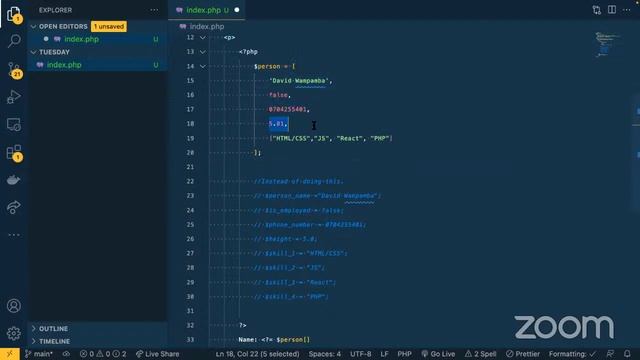Viewport: 640px width, 360px height.
Task: Click 1 unsaved badge
Action: [x=109, y=27]
